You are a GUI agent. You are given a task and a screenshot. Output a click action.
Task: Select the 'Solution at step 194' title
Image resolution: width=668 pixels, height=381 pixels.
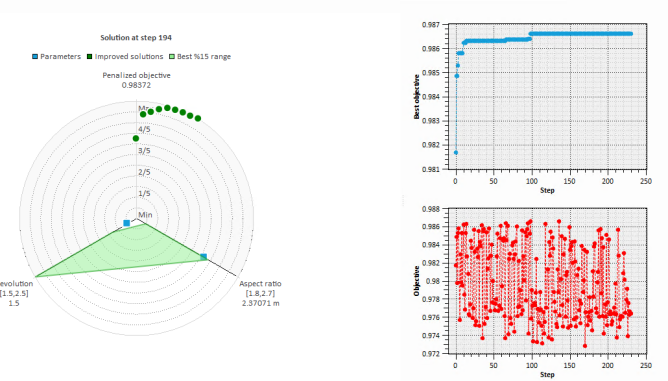[x=136, y=38]
